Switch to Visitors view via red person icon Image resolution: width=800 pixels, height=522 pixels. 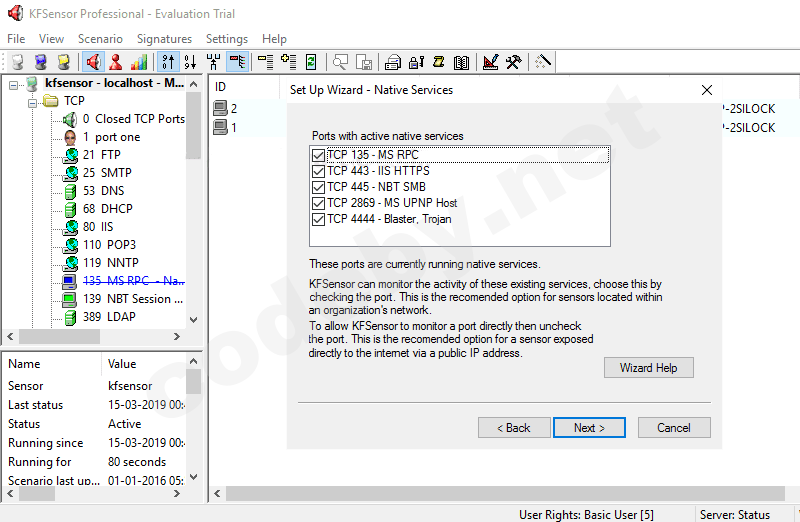point(116,62)
